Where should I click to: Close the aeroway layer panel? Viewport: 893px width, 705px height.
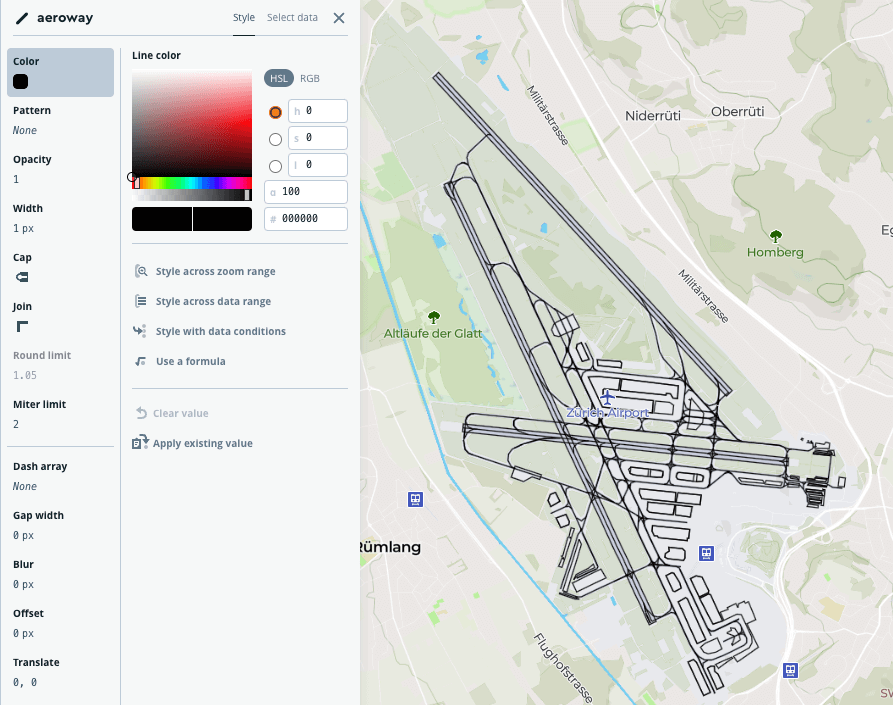(x=339, y=18)
